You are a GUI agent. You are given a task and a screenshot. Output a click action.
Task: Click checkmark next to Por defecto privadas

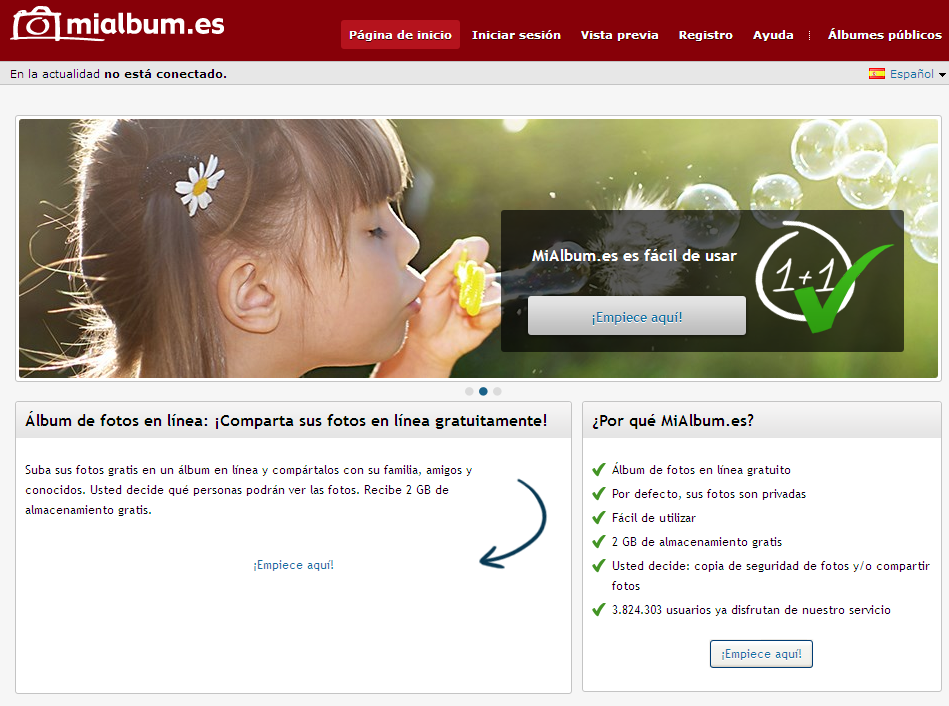coord(599,494)
